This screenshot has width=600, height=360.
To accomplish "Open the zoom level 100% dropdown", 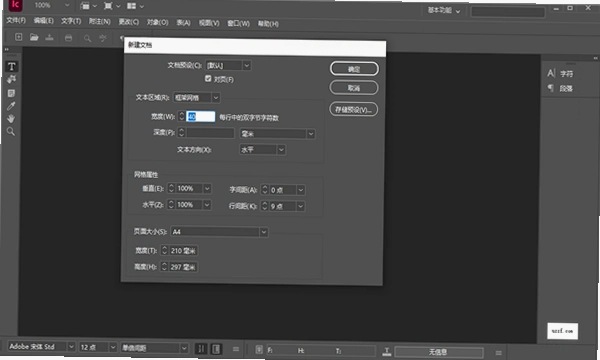I will [x=67, y=5].
